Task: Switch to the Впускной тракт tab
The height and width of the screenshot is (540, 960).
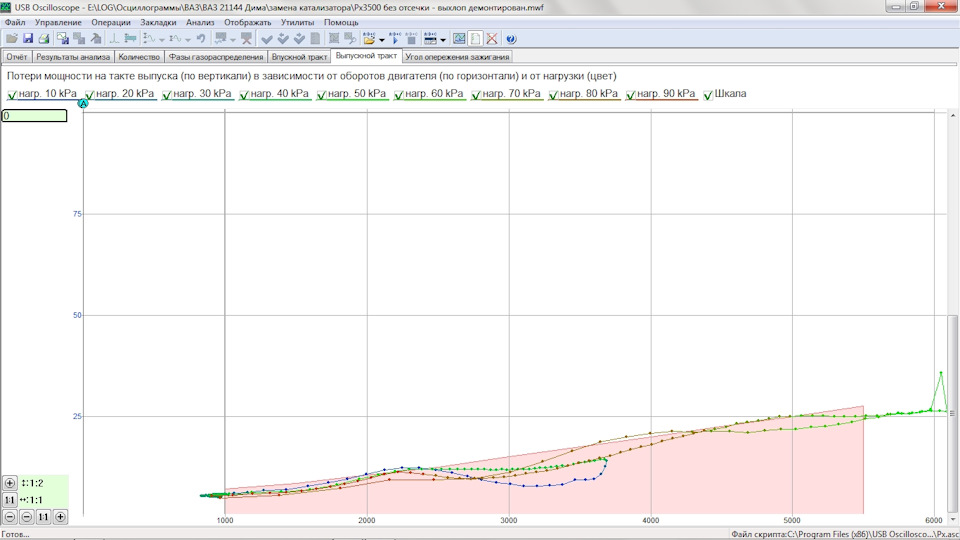Action: coord(300,57)
